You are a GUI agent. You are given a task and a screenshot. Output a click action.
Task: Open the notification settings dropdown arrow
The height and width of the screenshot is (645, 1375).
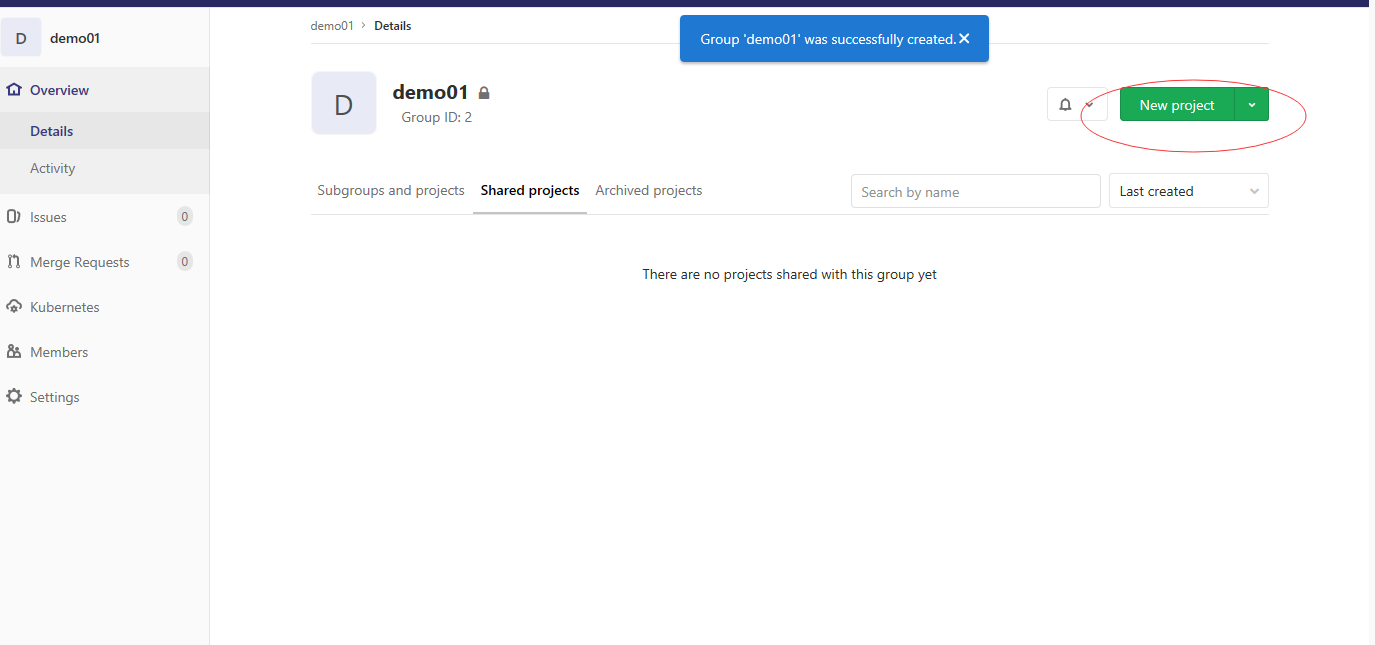pyautogui.click(x=1089, y=105)
